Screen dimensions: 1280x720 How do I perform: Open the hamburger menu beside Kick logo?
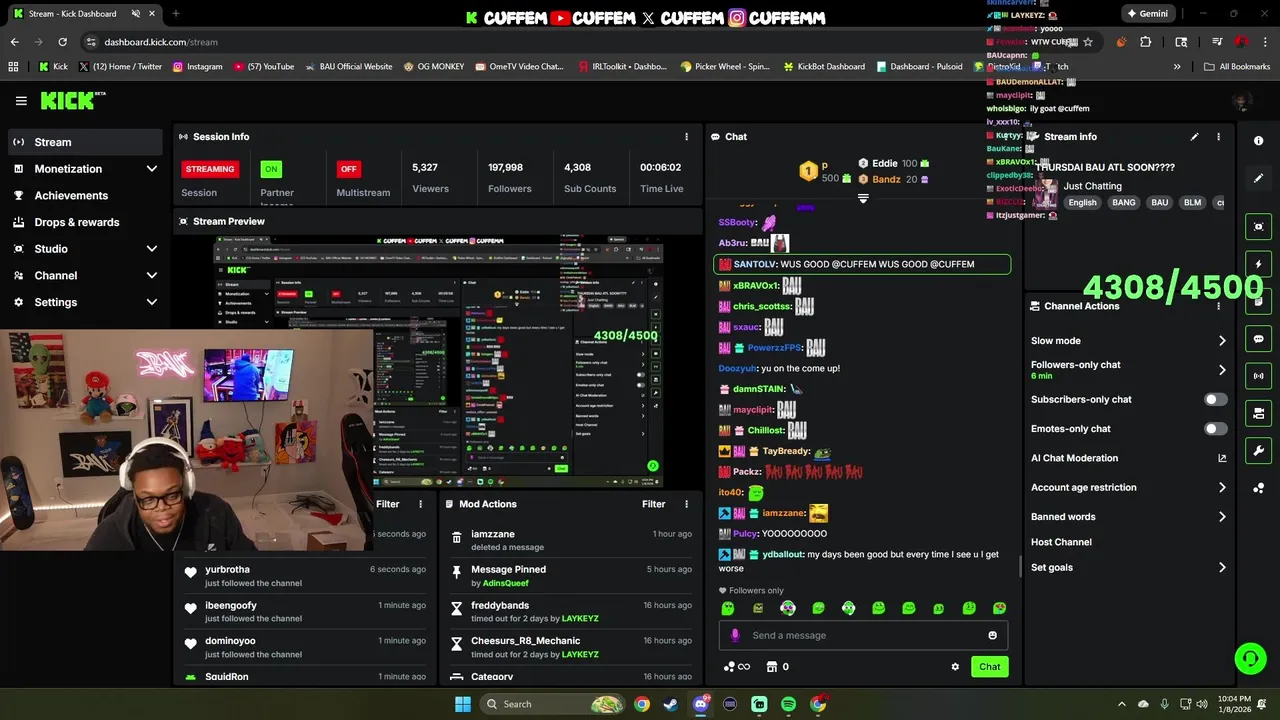pyautogui.click(x=21, y=100)
